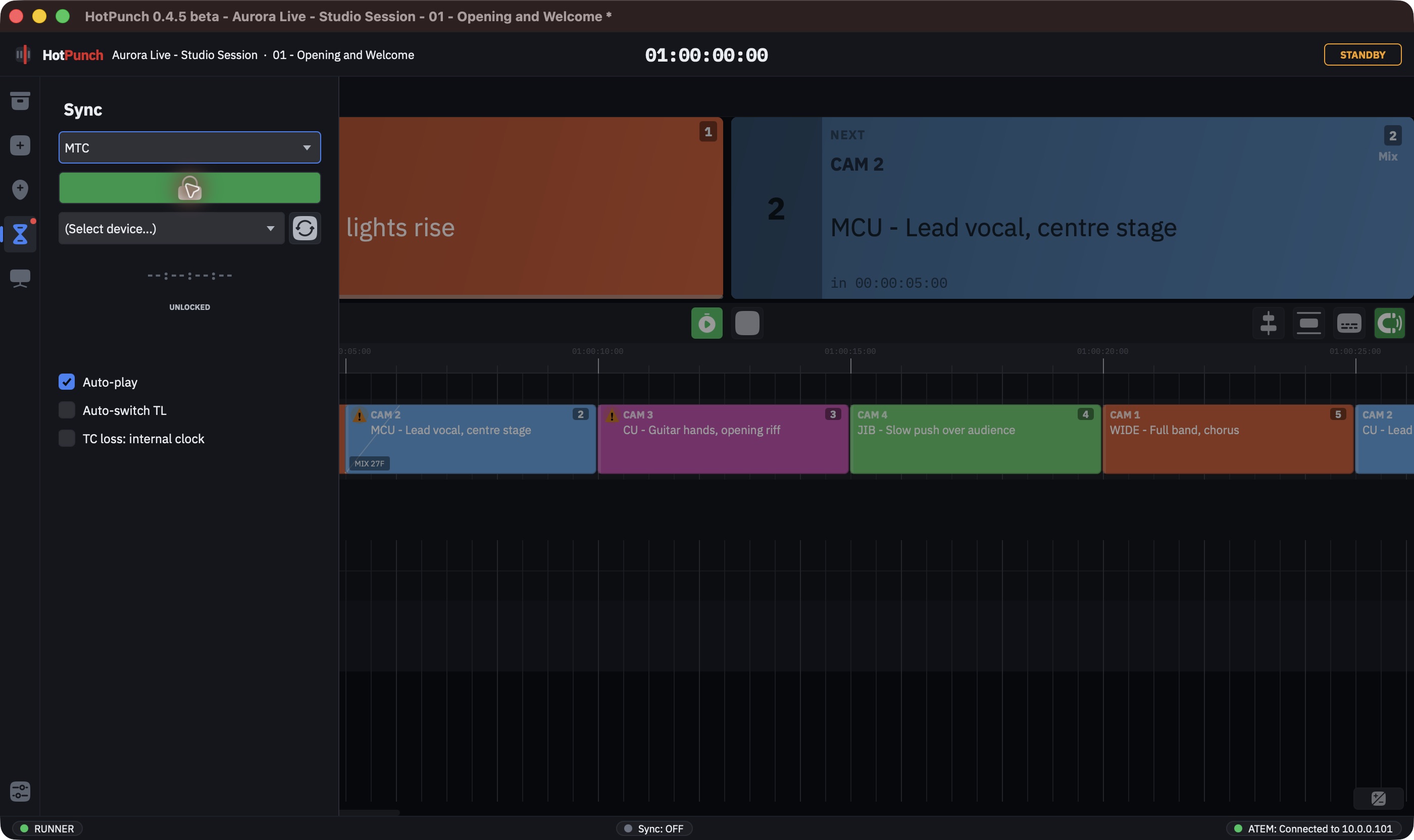Click the current shot 'lights rise' card

[531, 208]
